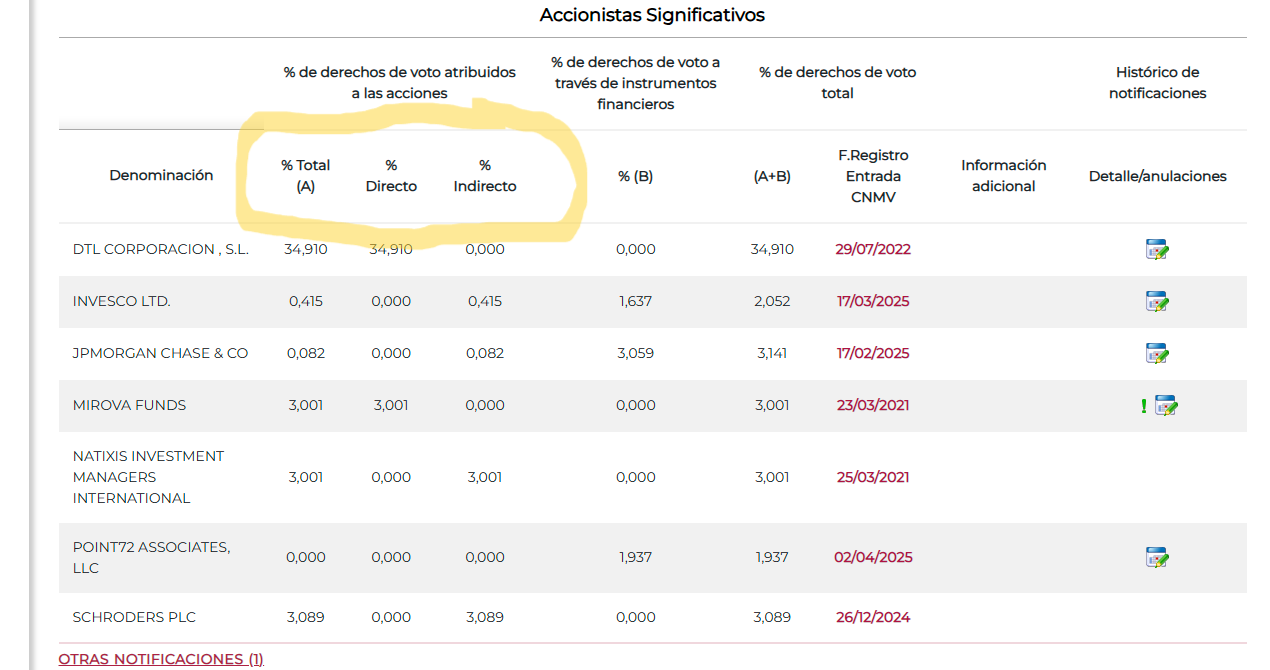Open registration date 25/03/2021
This screenshot has width=1270, height=670.
point(873,477)
